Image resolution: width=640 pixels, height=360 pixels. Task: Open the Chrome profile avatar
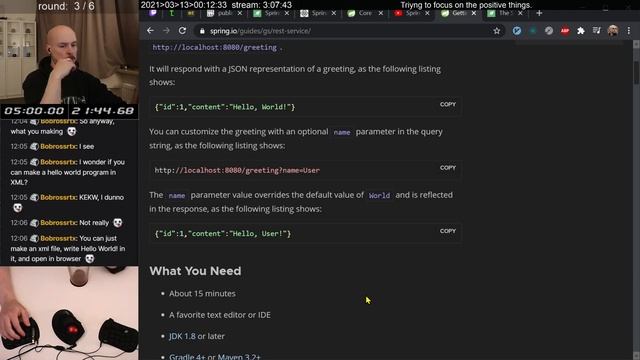coord(613,31)
